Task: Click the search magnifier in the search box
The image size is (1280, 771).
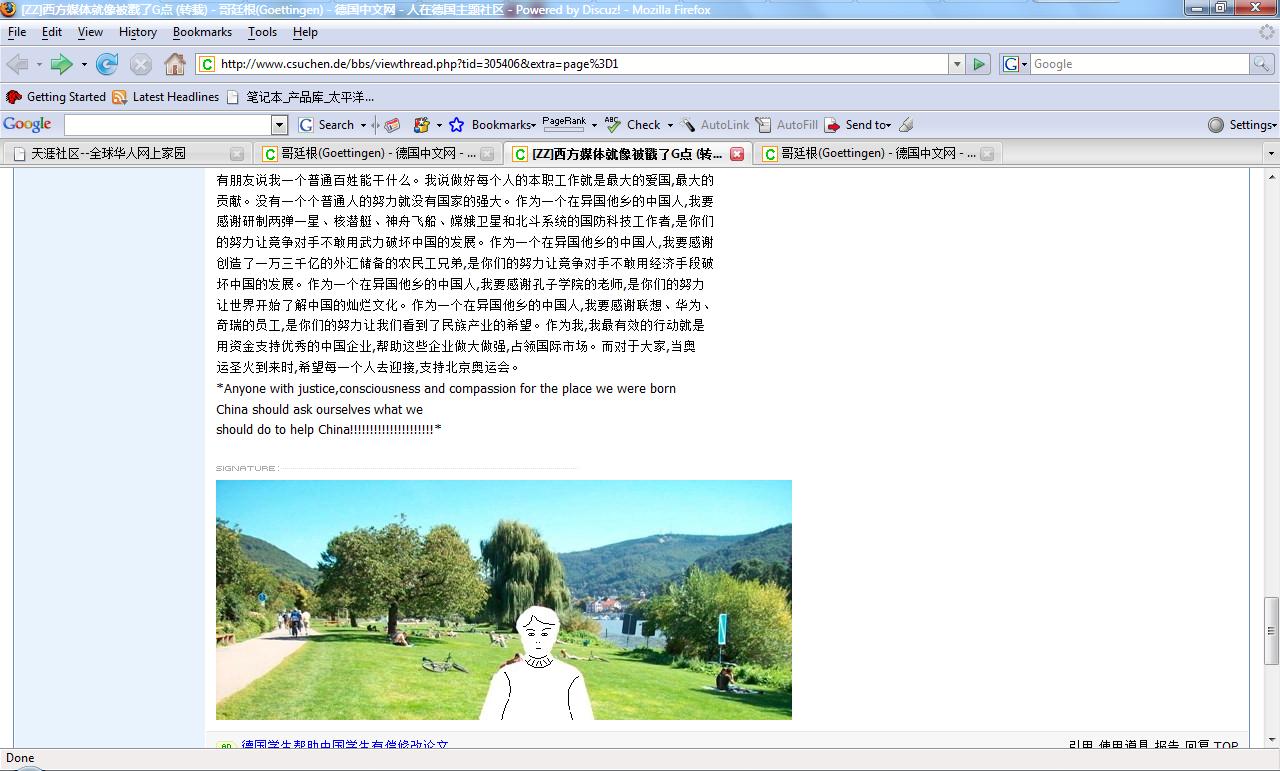Action: point(1262,64)
